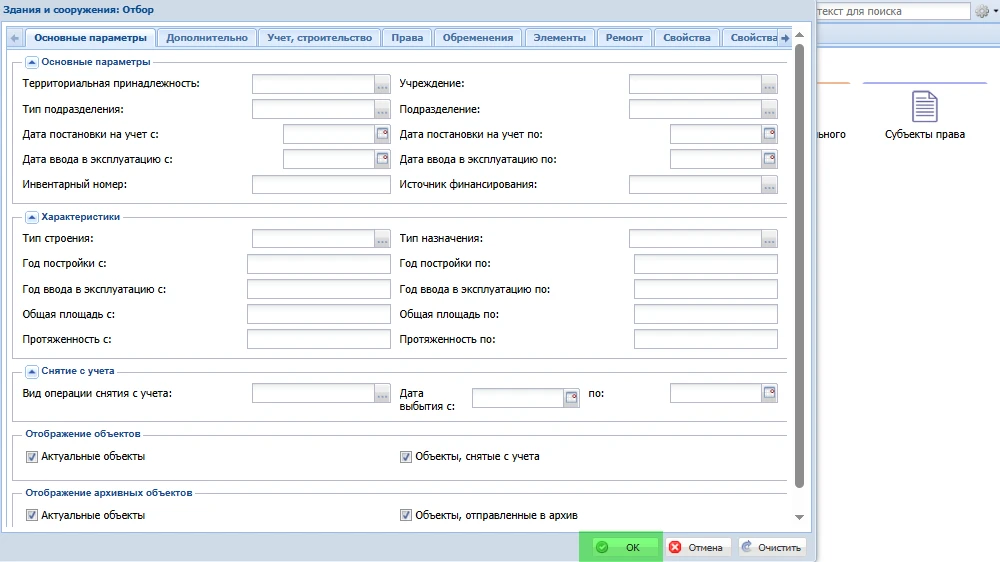Open calendar for Дата выбытия с
This screenshot has height=562, width=1000.
click(571, 398)
